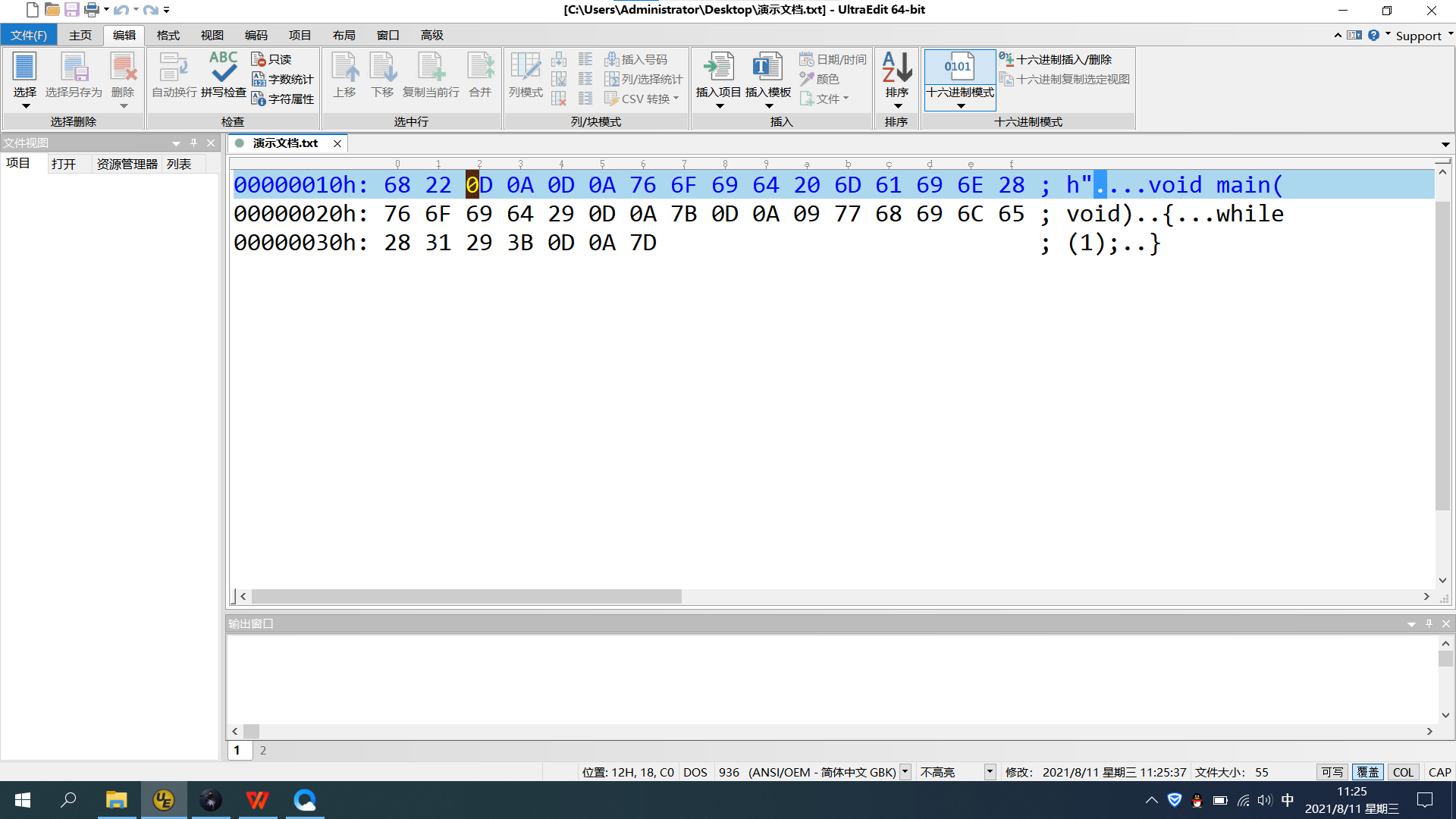Screen dimensions: 1456x819
Task: Switch to the Home (主页) ribbon tab
Action: point(80,35)
